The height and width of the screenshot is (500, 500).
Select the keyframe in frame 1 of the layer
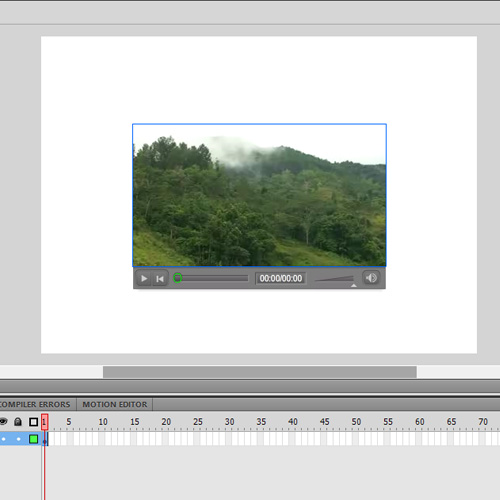(x=45, y=439)
